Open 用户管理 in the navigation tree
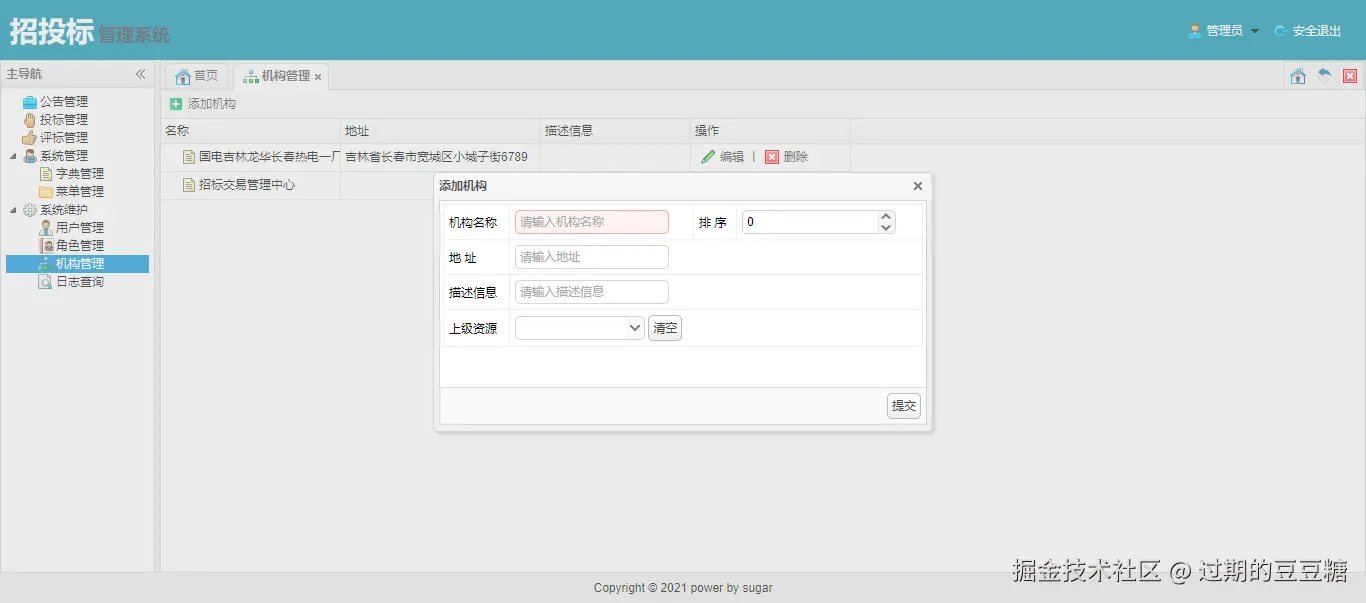The width and height of the screenshot is (1366, 603). (x=80, y=228)
